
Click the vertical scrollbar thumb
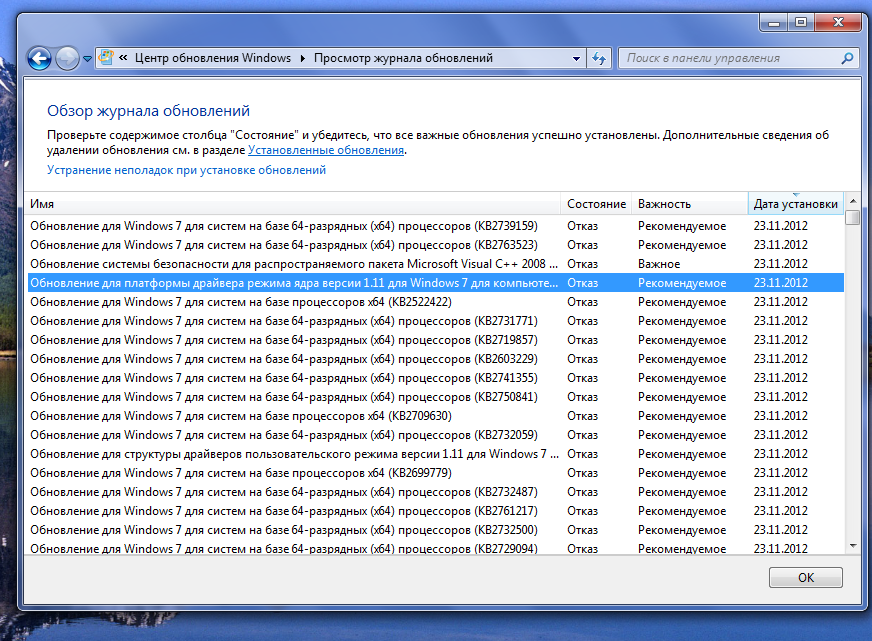853,217
